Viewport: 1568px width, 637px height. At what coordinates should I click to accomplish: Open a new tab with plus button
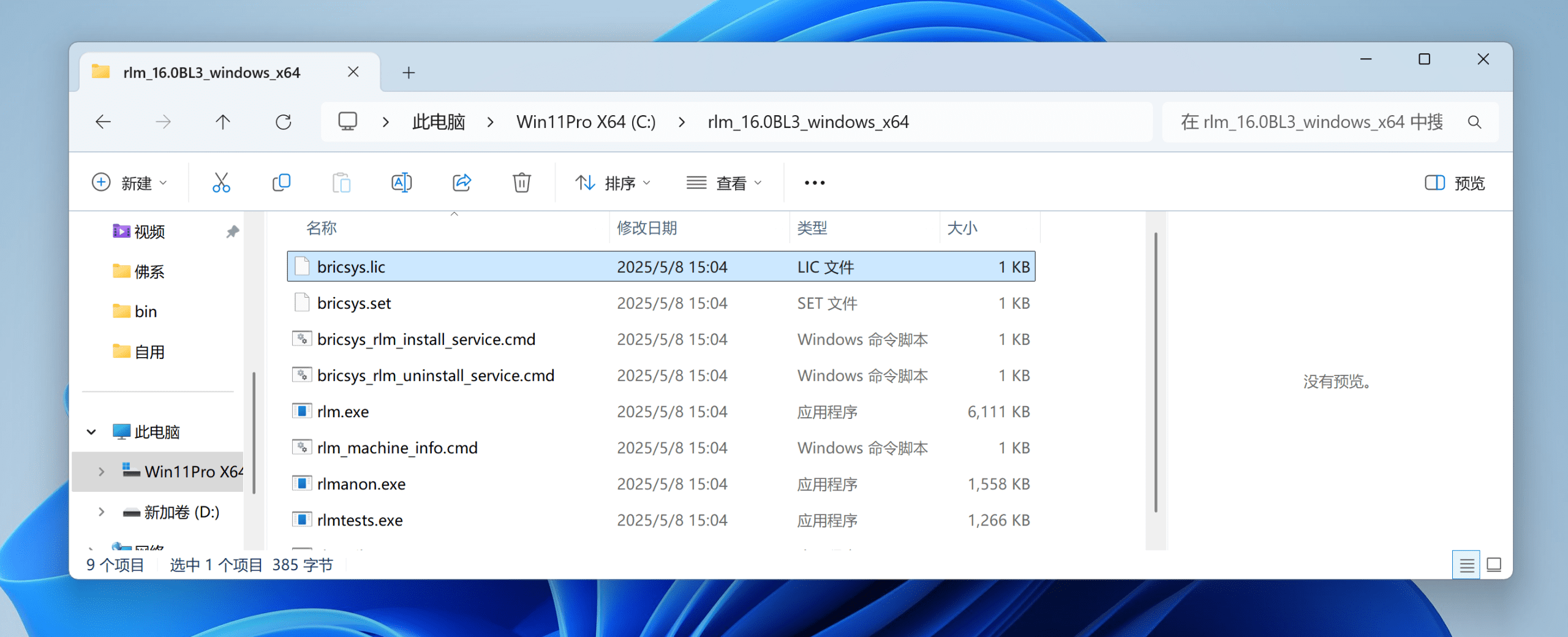(409, 73)
